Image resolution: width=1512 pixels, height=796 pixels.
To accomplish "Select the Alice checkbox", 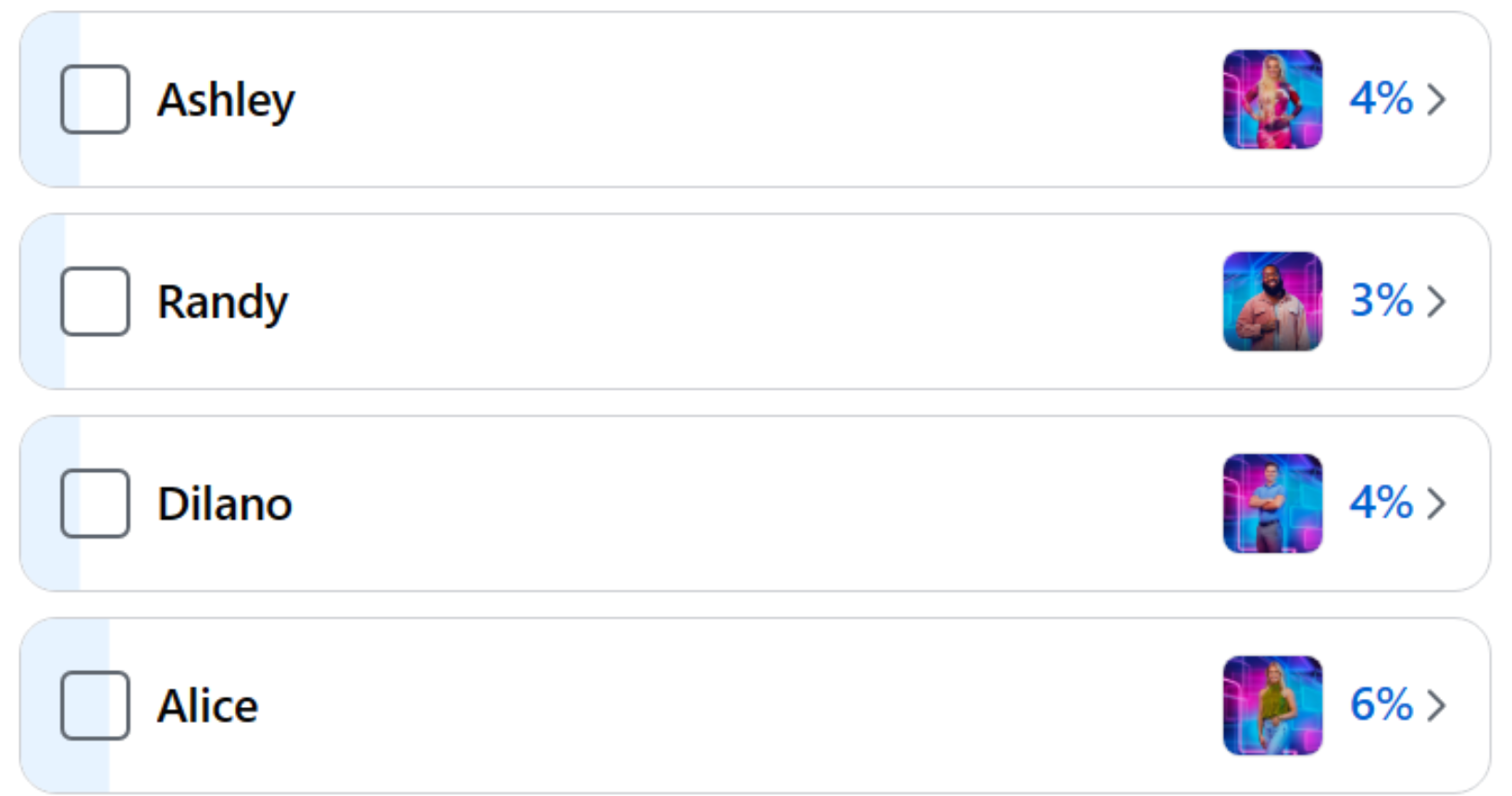I will click(94, 705).
